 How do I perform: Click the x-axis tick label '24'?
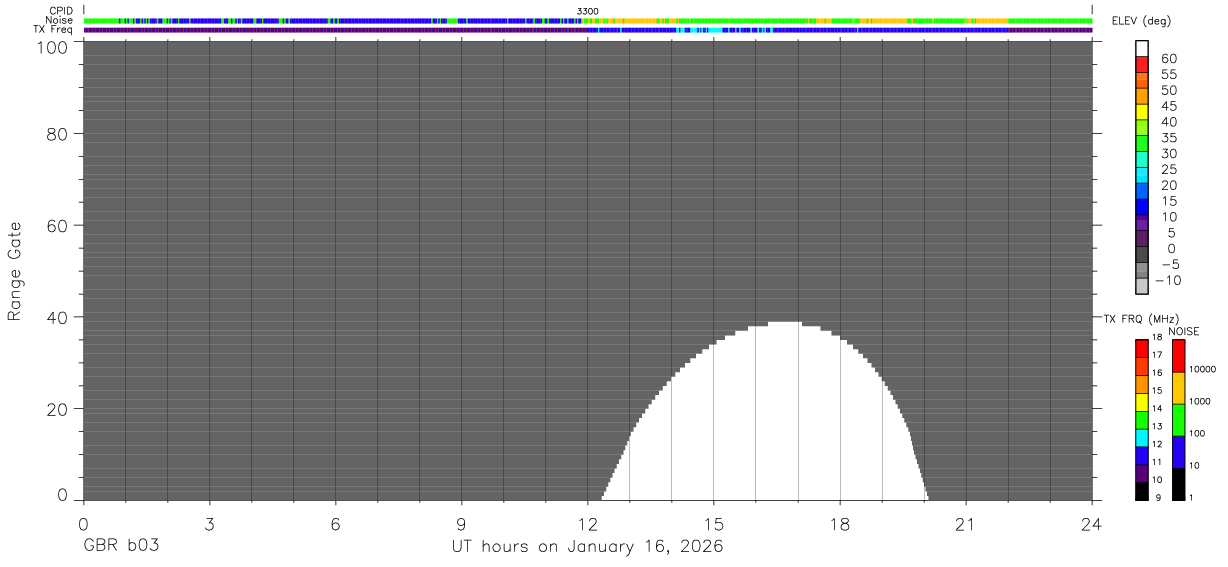[x=1091, y=523]
